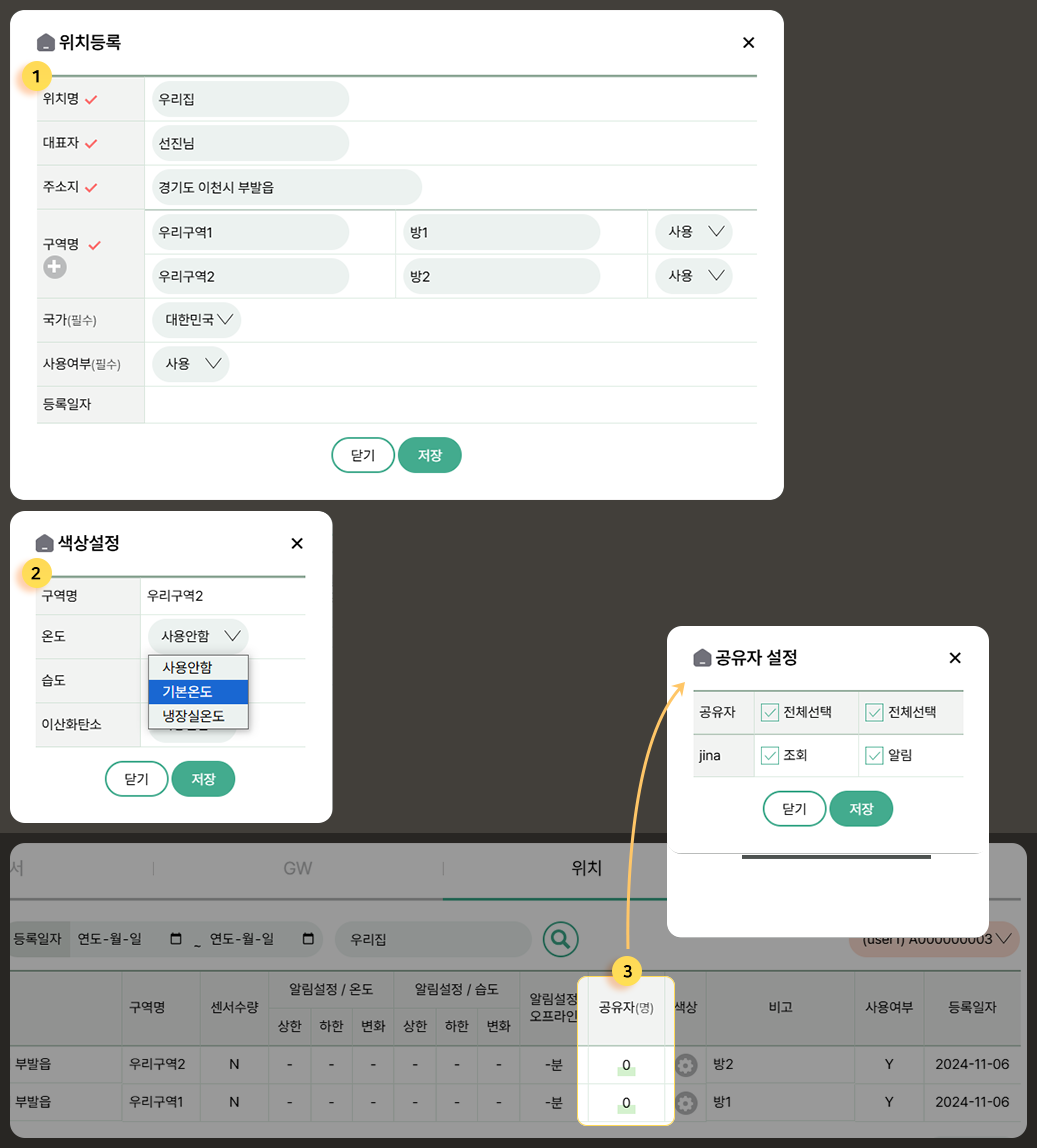The image size is (1037, 1148).
Task: Toggle the 알림 checkbox for jina
Action: [x=874, y=756]
